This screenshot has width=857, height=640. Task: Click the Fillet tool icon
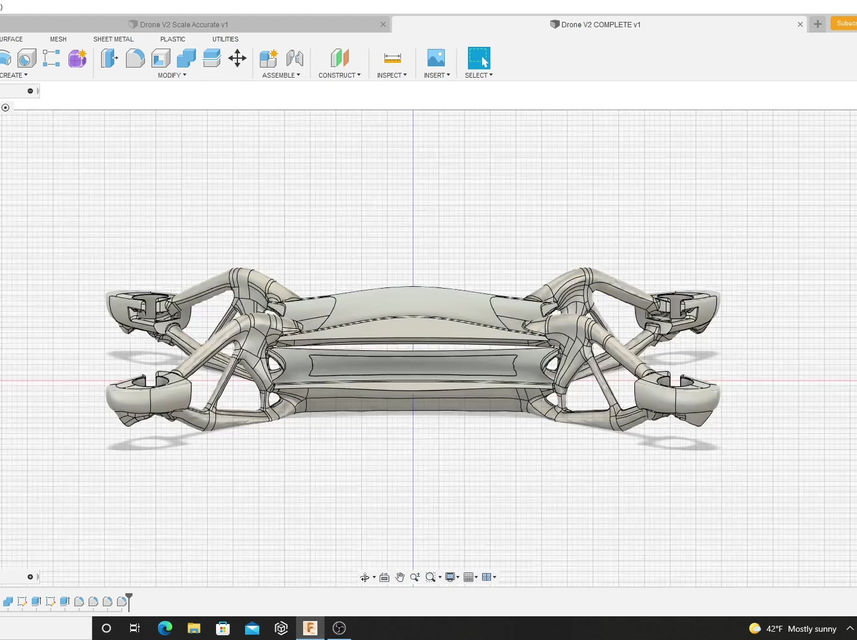pos(135,58)
